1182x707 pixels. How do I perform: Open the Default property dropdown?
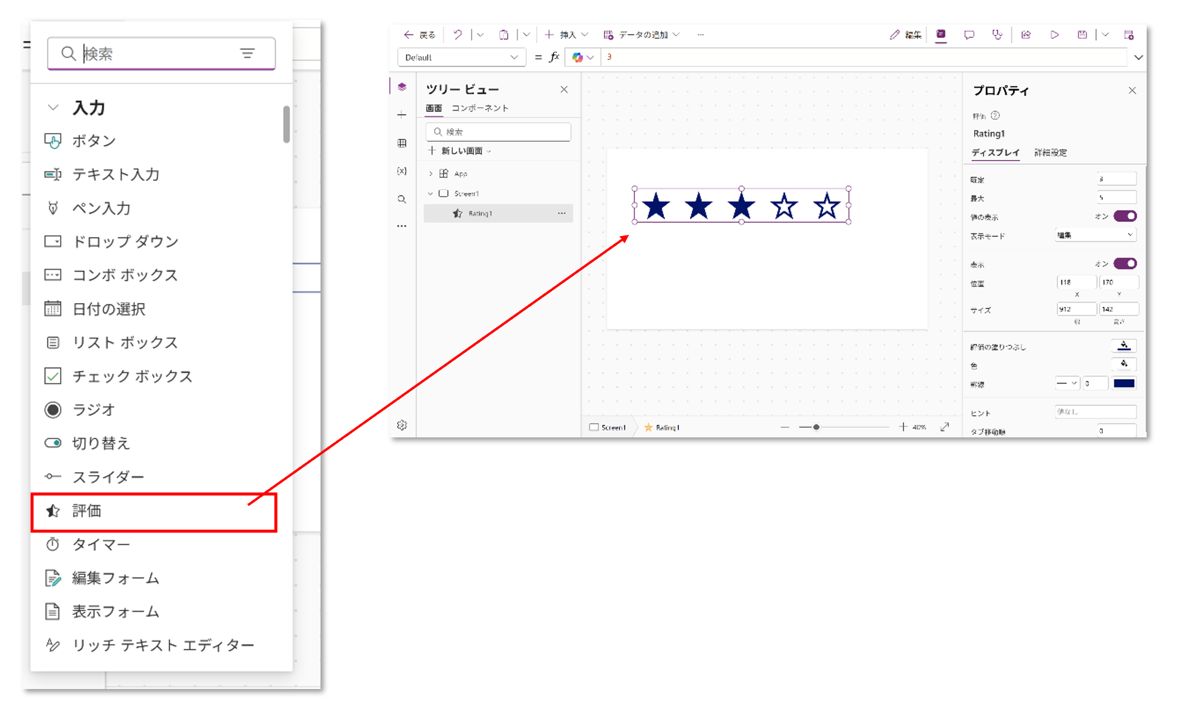(x=461, y=58)
